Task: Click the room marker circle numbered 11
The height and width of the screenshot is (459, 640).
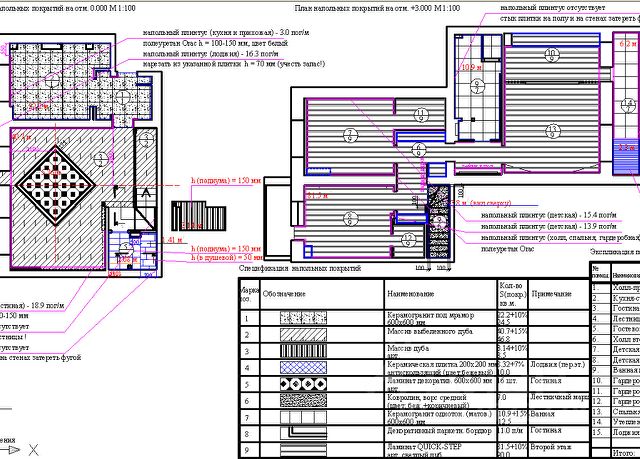Action: [x=421, y=115]
